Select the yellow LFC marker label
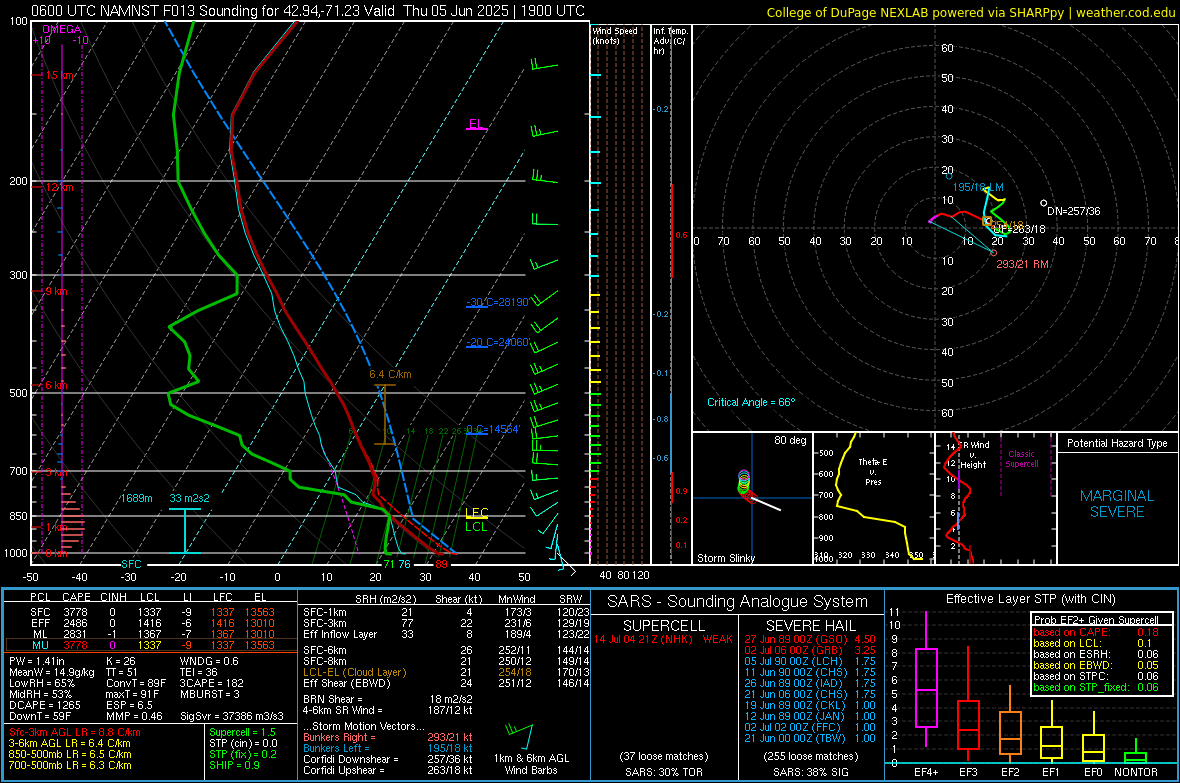Screen dimensions: 1180x783 click(476, 513)
